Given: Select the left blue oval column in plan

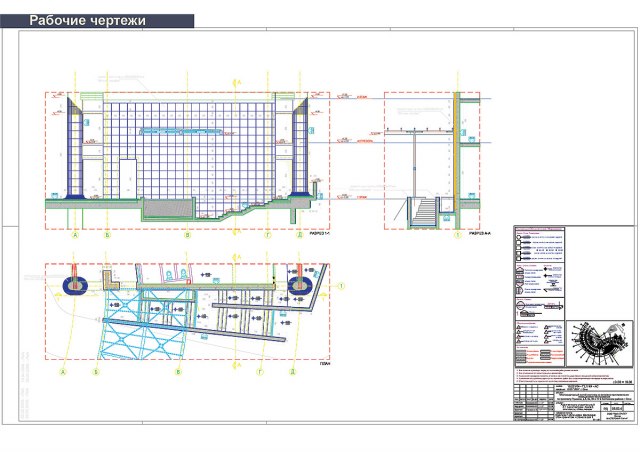Looking at the screenshot, I should pos(75,285).
